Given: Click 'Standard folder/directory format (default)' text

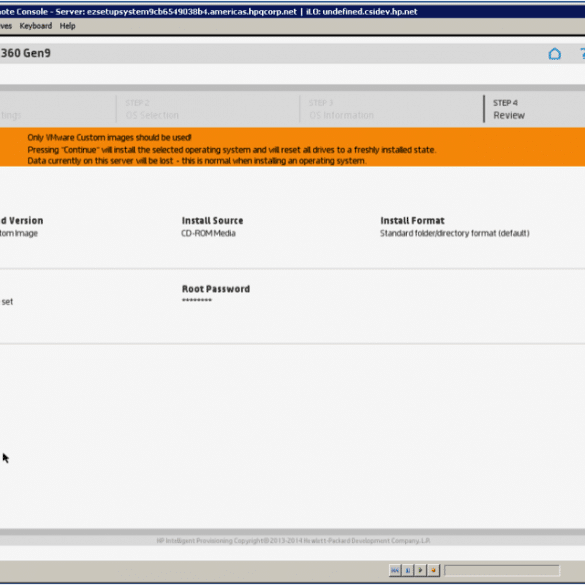Looking at the screenshot, I should click(x=454, y=234).
